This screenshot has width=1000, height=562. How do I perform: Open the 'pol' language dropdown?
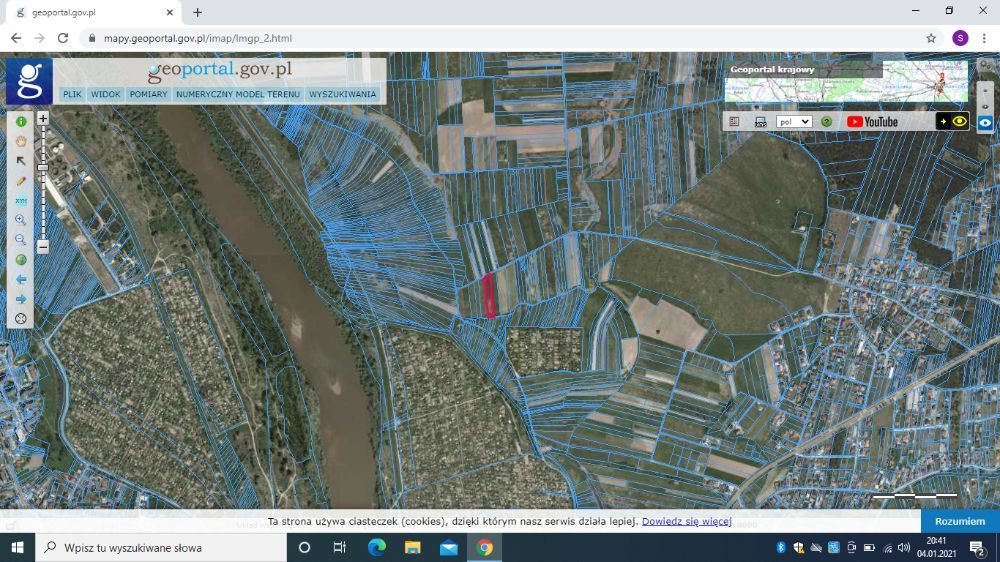(794, 122)
